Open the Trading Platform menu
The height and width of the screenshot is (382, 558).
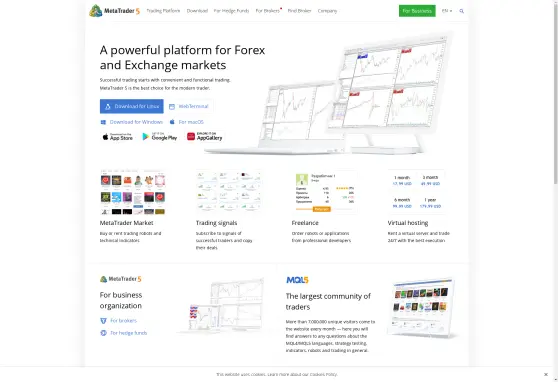tap(163, 11)
